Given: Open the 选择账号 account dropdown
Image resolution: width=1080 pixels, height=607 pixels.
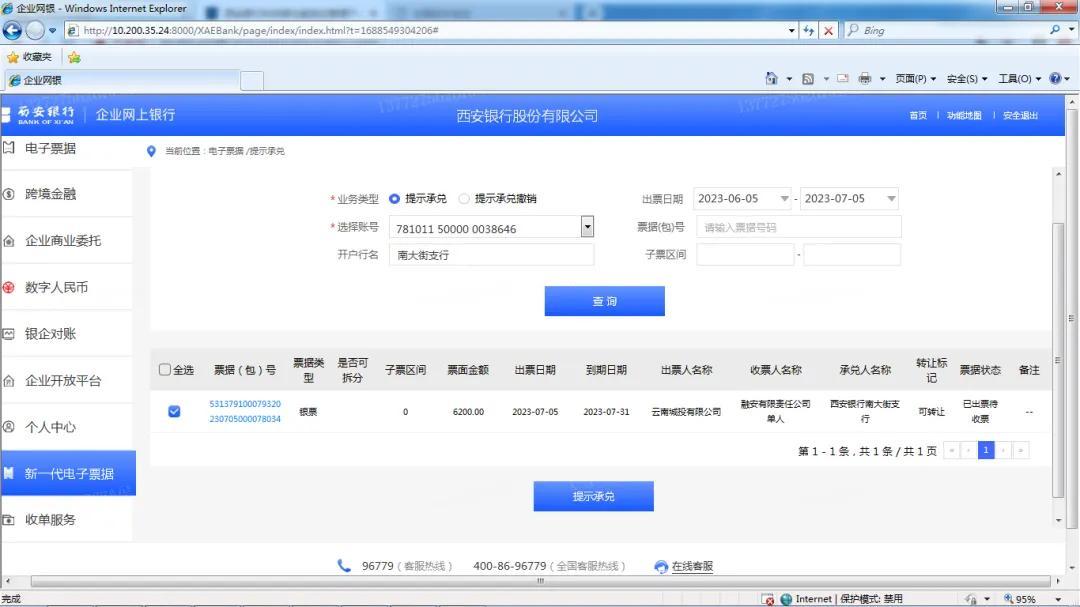Looking at the screenshot, I should click(587, 227).
